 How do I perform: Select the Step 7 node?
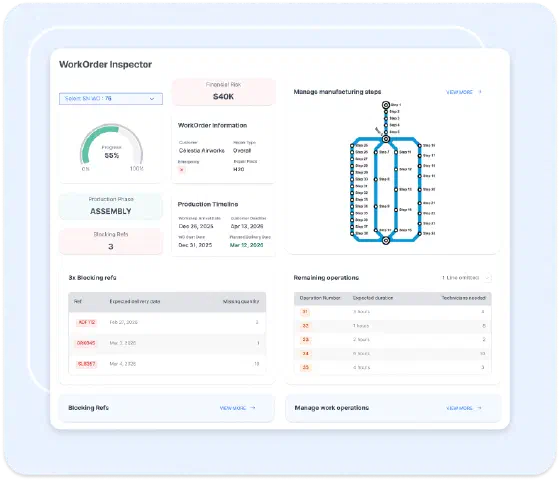point(376,152)
